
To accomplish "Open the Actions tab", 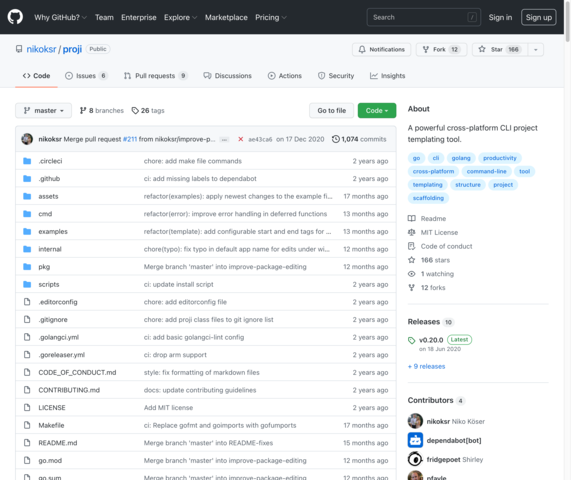I will click(x=285, y=76).
